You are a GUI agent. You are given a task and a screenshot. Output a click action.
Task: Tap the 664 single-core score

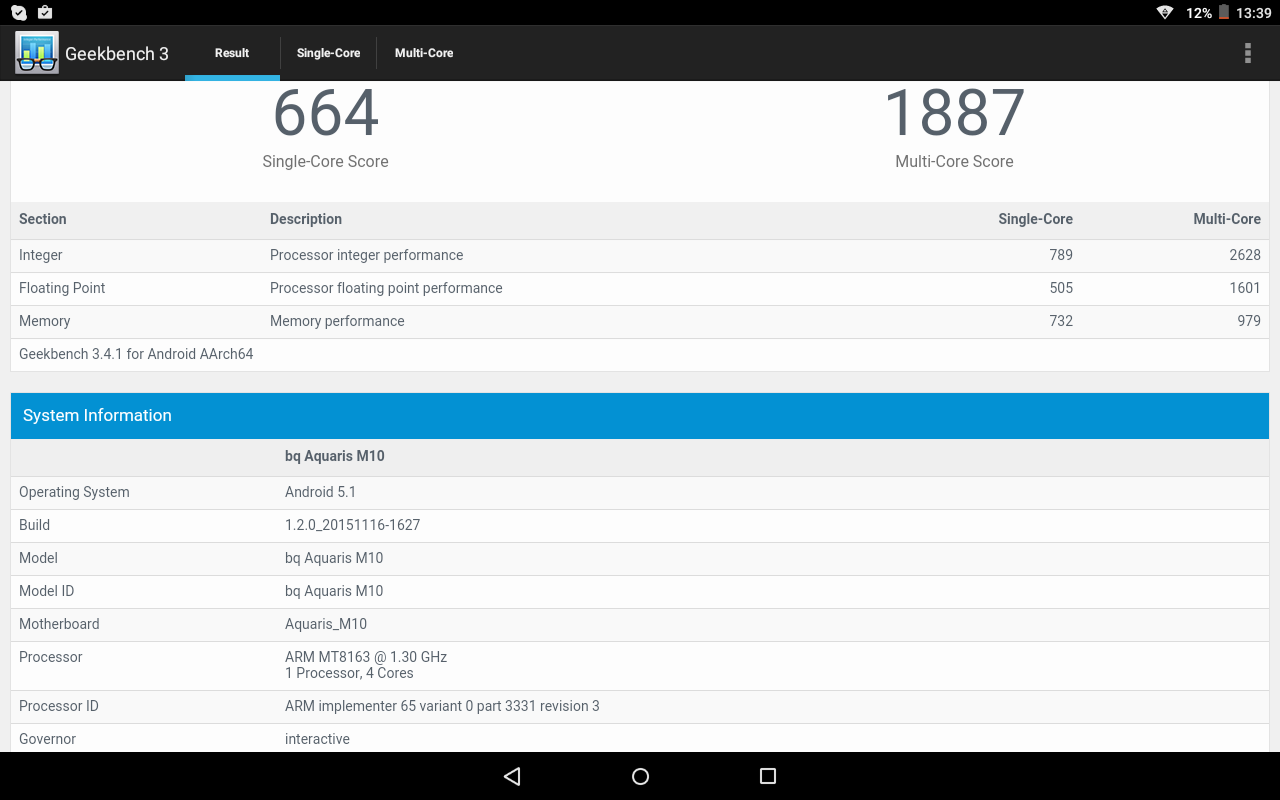point(325,114)
